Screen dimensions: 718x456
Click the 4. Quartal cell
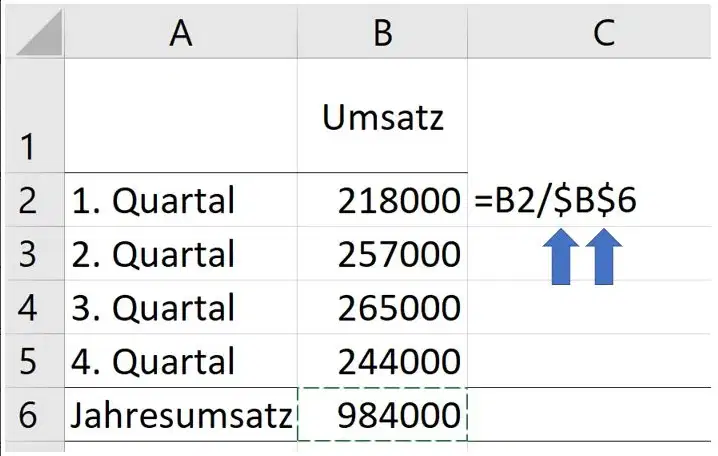click(x=181, y=360)
